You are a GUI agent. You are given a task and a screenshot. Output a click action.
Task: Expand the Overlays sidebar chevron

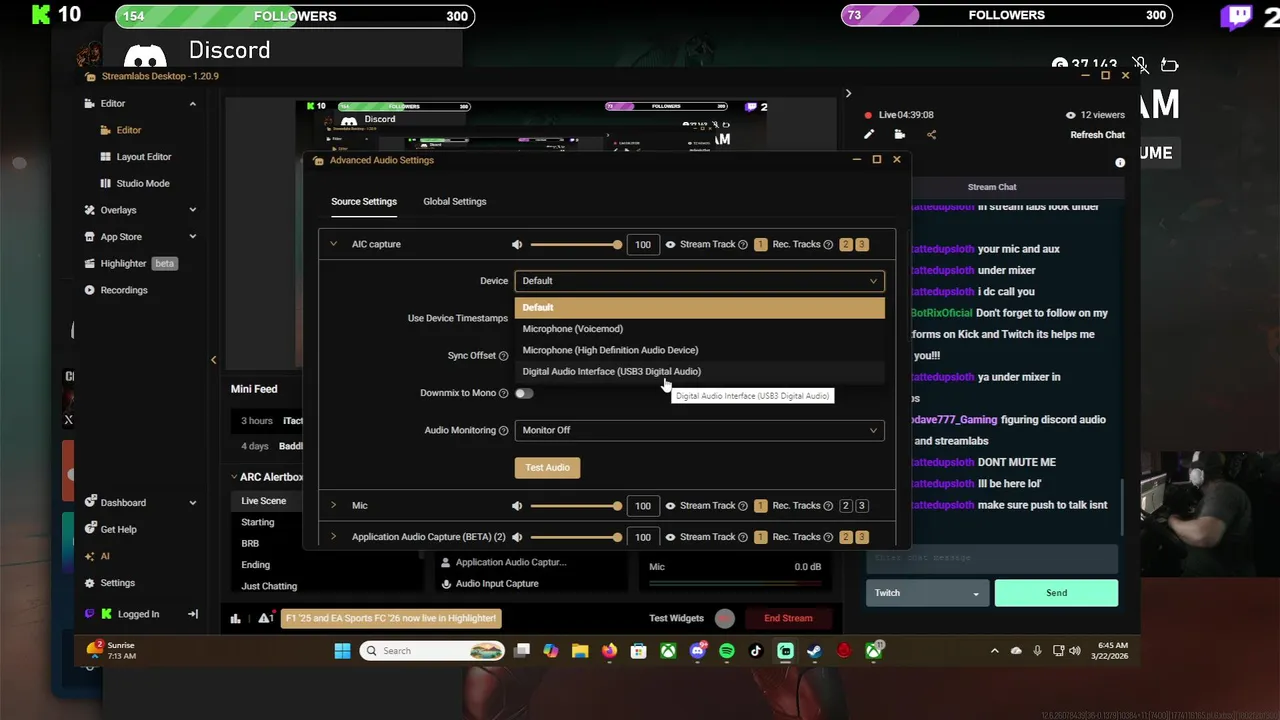(x=192, y=210)
